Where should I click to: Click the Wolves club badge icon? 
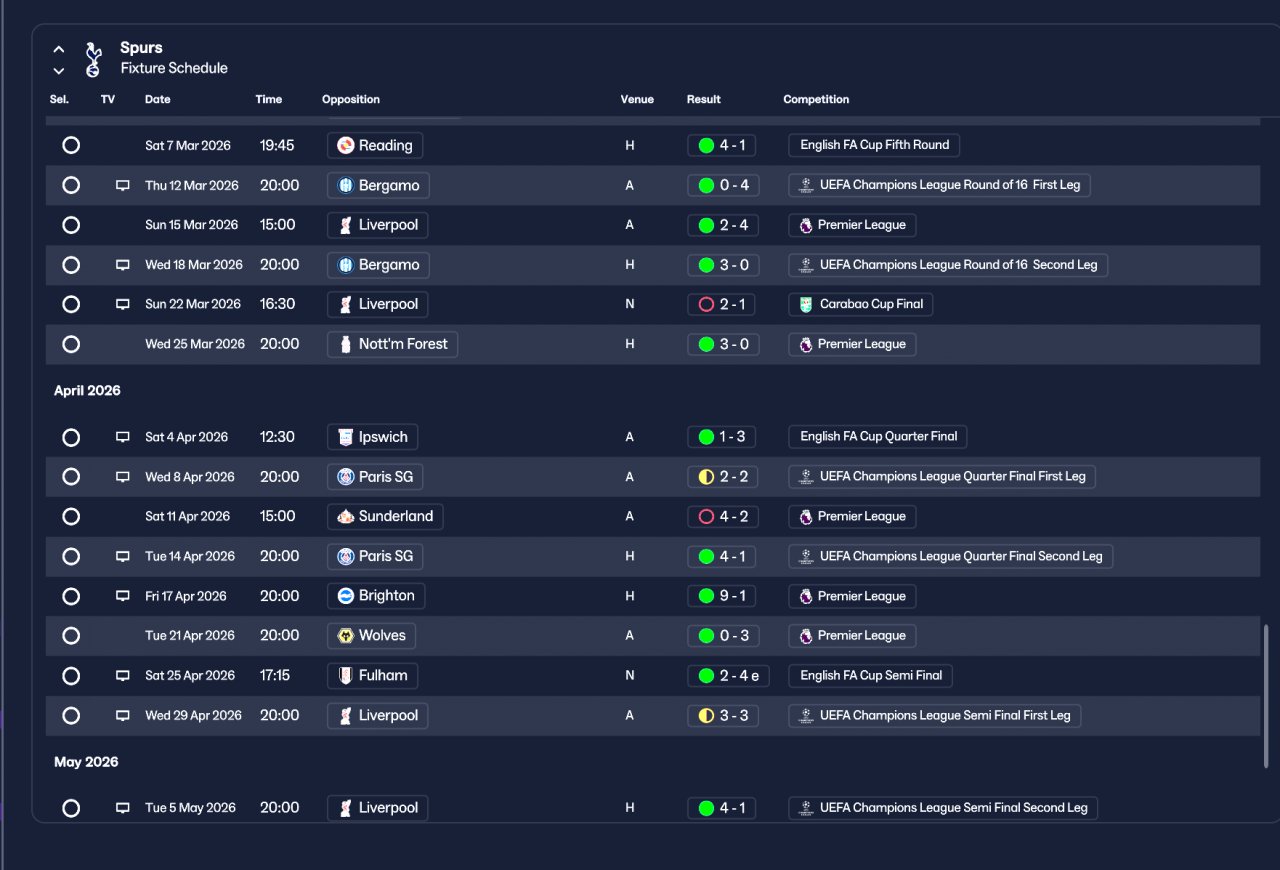346,636
